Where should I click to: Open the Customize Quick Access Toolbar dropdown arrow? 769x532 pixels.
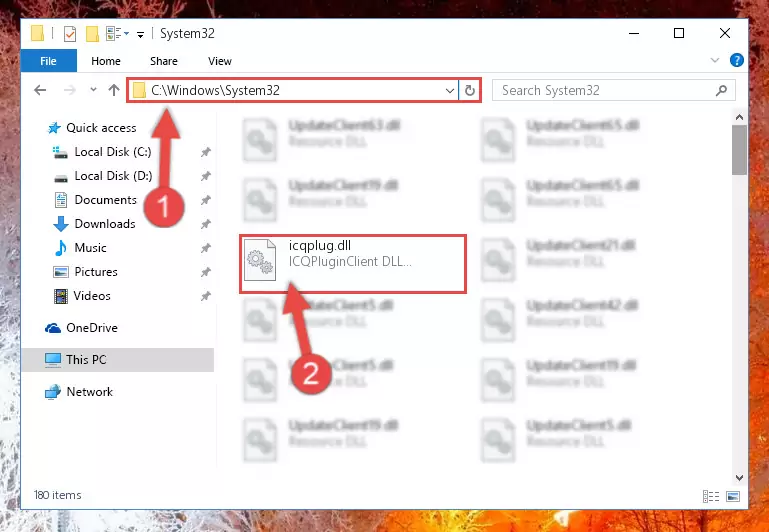click(140, 34)
